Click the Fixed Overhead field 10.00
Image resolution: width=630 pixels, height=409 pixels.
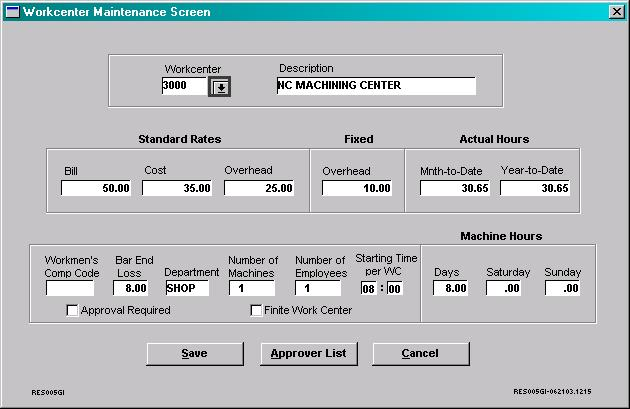pyautogui.click(x=357, y=188)
